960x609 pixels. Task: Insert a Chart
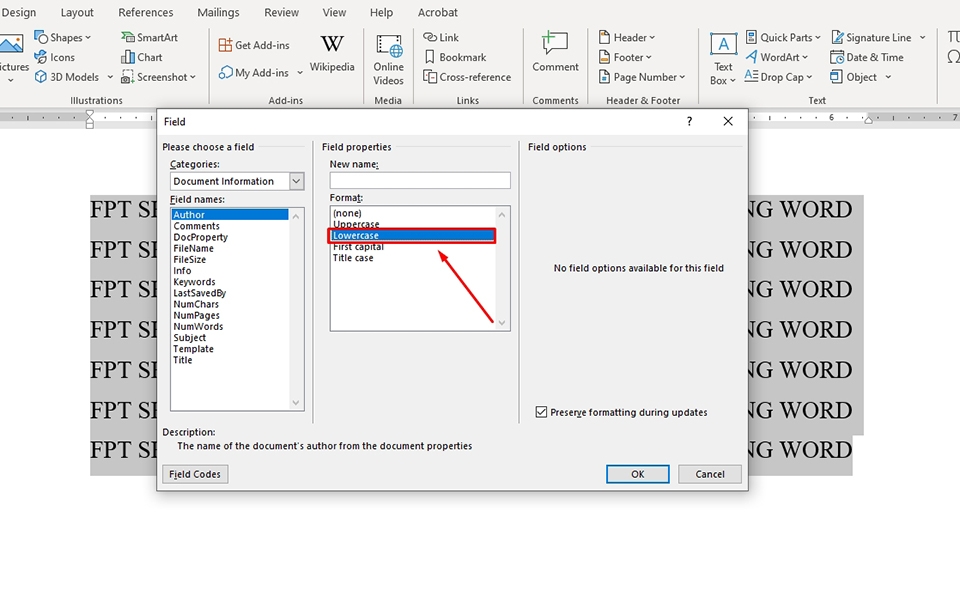pos(141,58)
